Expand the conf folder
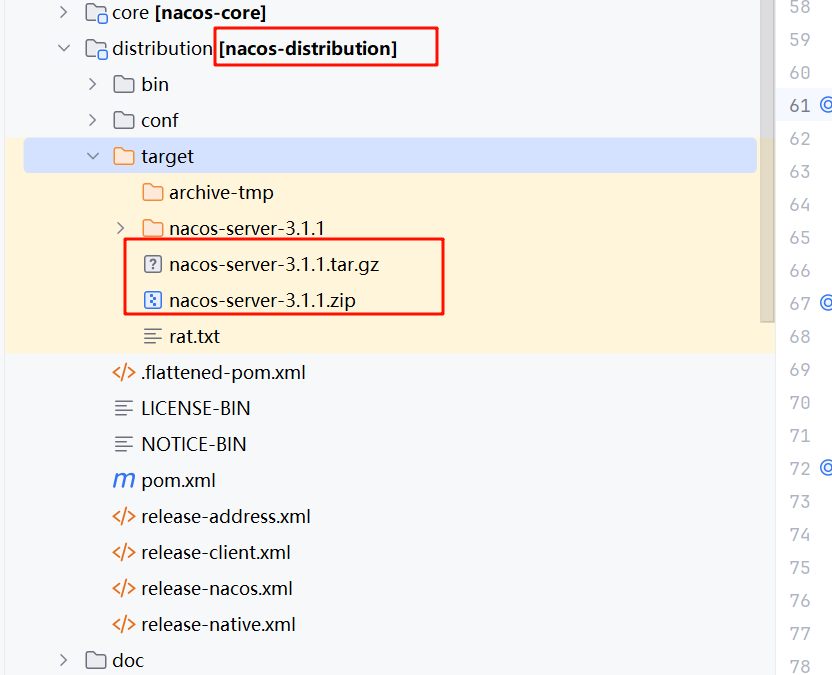The image size is (832, 675). pos(92,120)
